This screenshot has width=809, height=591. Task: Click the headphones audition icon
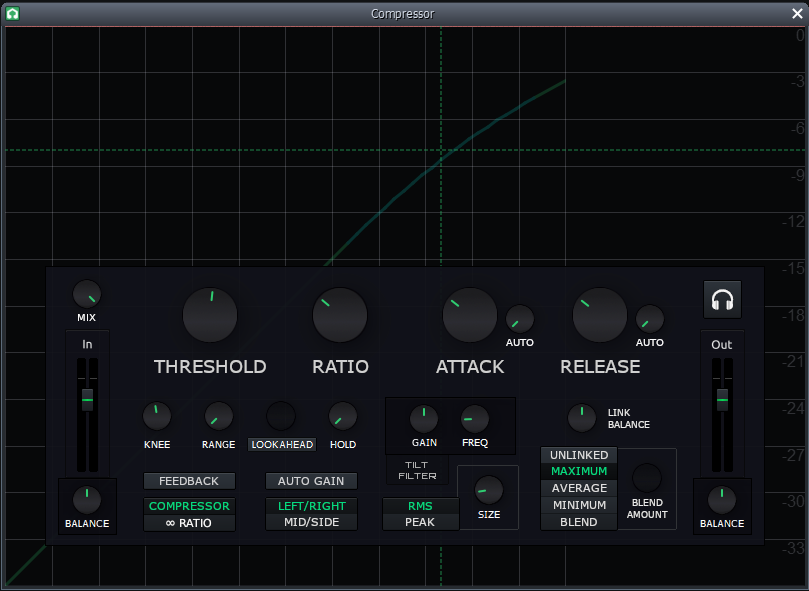pos(722,299)
